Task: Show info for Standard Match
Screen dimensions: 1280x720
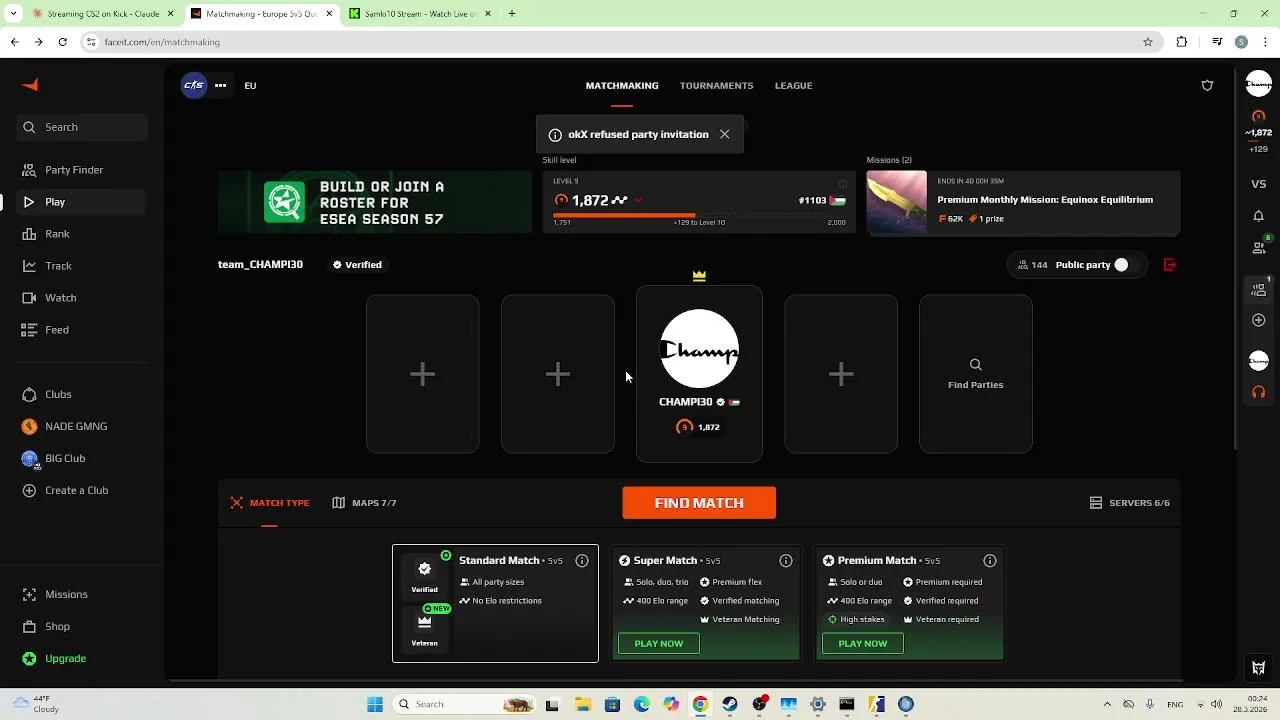Action: pyautogui.click(x=582, y=561)
